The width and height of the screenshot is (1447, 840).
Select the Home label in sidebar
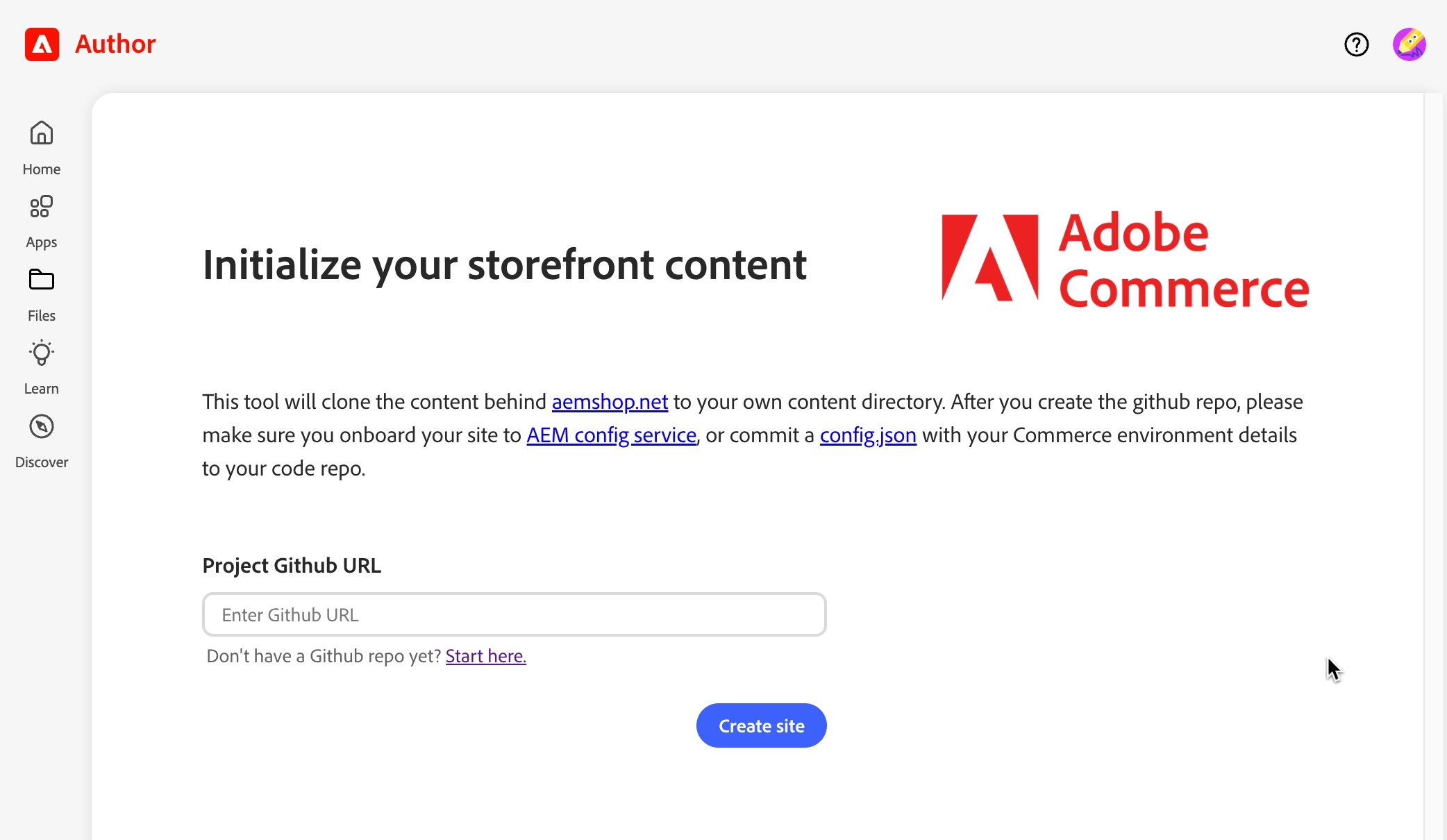(x=42, y=169)
